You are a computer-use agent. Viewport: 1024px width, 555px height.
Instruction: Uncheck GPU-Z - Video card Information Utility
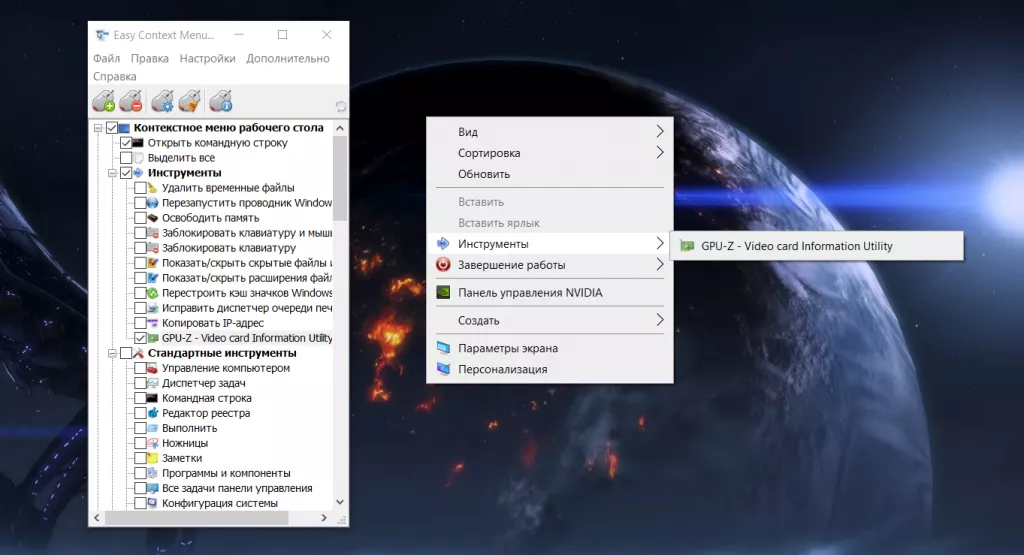click(140, 338)
